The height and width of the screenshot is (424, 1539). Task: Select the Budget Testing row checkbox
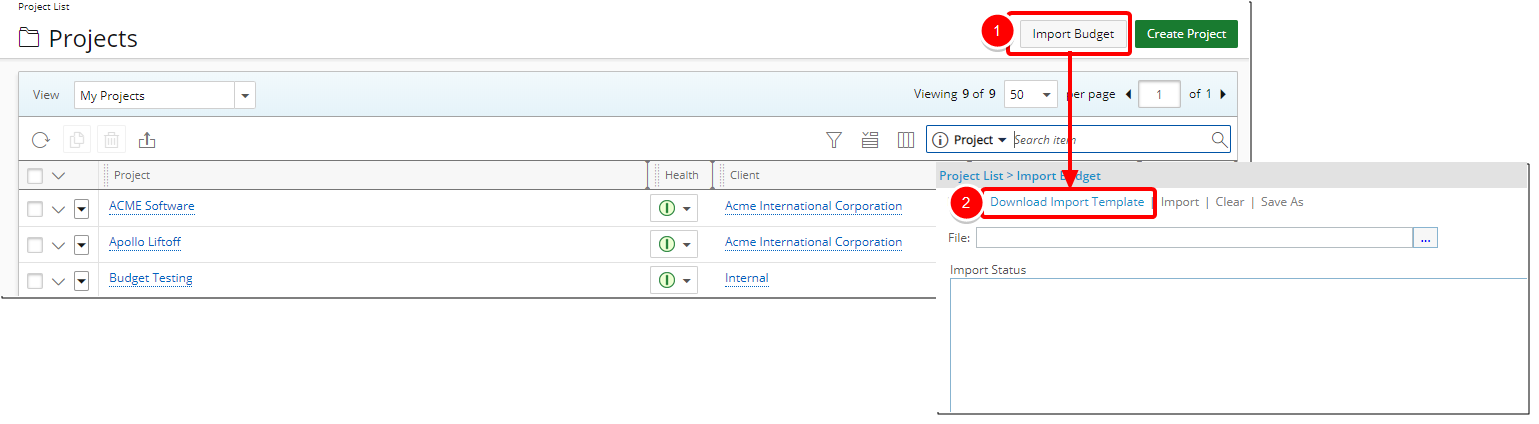(x=35, y=280)
